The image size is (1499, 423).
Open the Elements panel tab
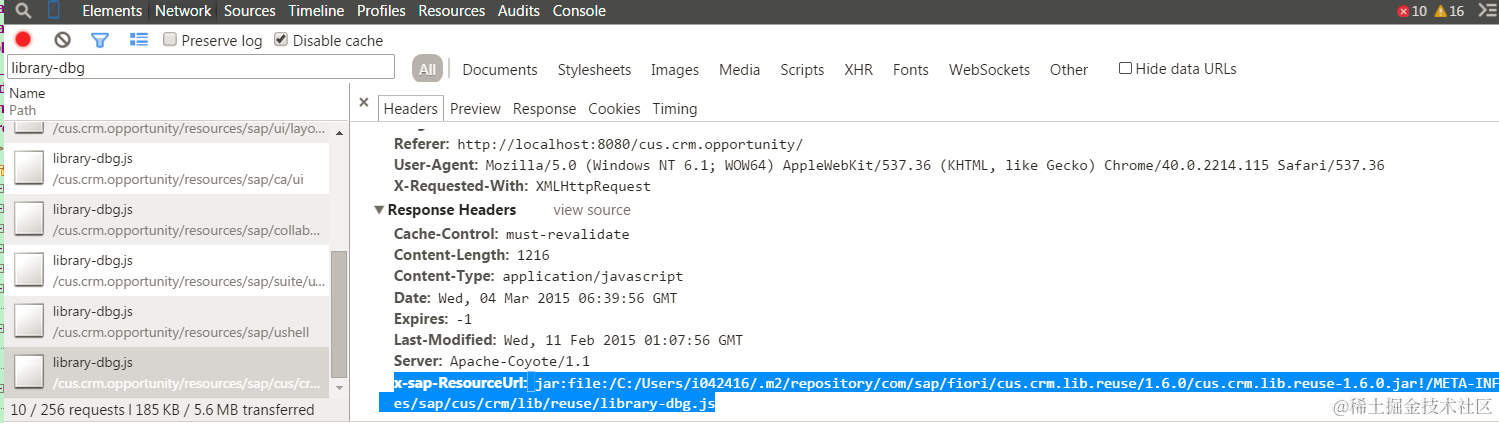(x=112, y=11)
